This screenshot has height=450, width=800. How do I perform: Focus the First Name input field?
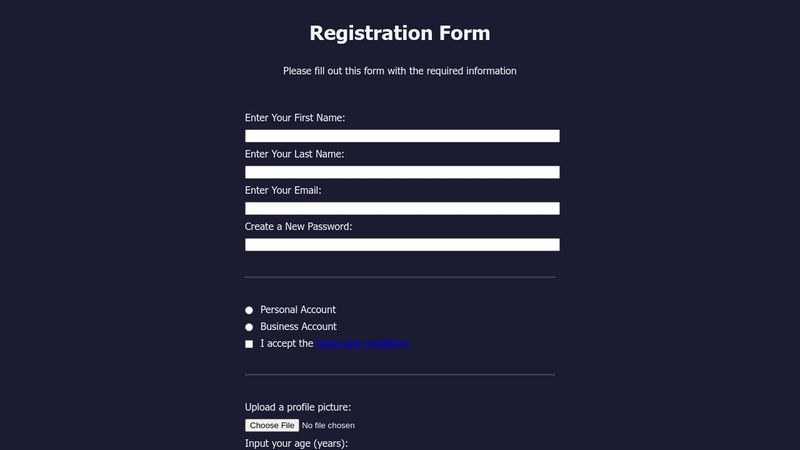tap(402, 136)
